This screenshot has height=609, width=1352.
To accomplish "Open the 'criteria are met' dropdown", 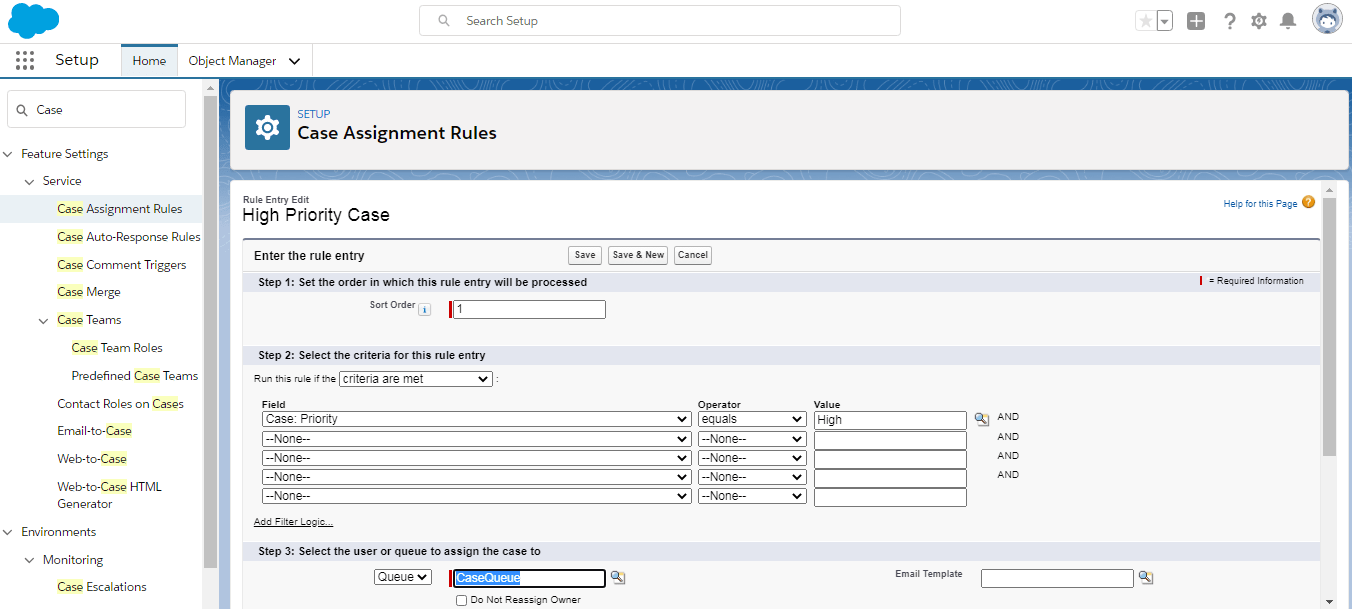I will point(416,379).
